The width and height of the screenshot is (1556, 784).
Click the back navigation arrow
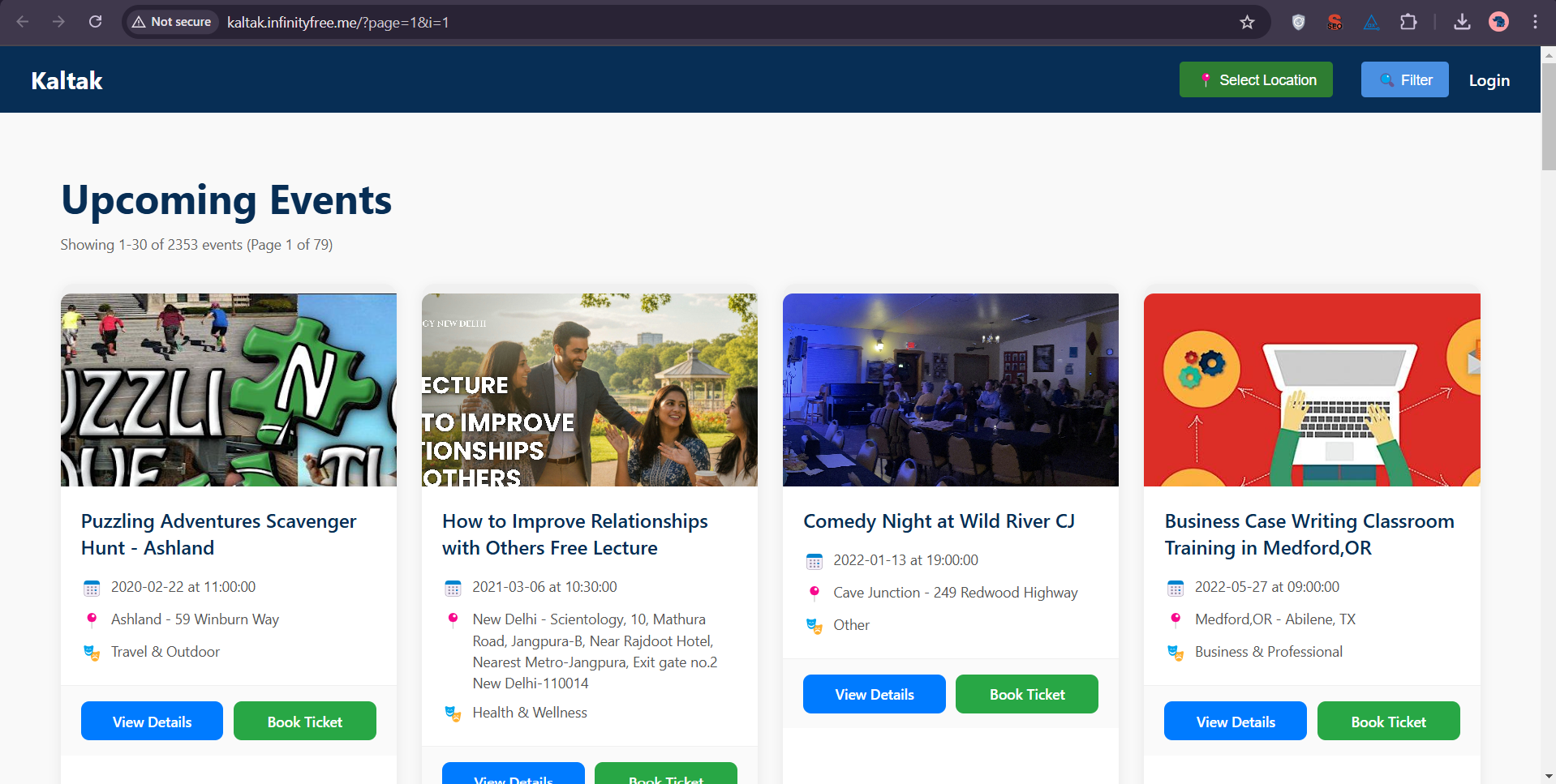click(24, 22)
